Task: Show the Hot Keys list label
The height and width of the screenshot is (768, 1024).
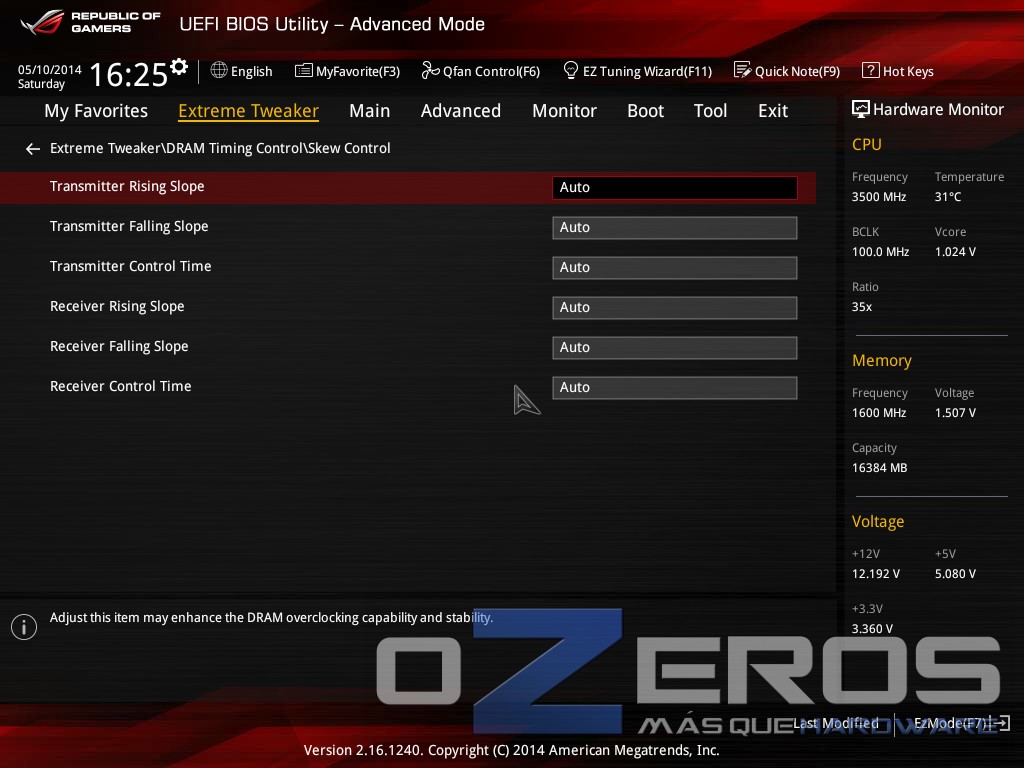Action: click(x=908, y=71)
